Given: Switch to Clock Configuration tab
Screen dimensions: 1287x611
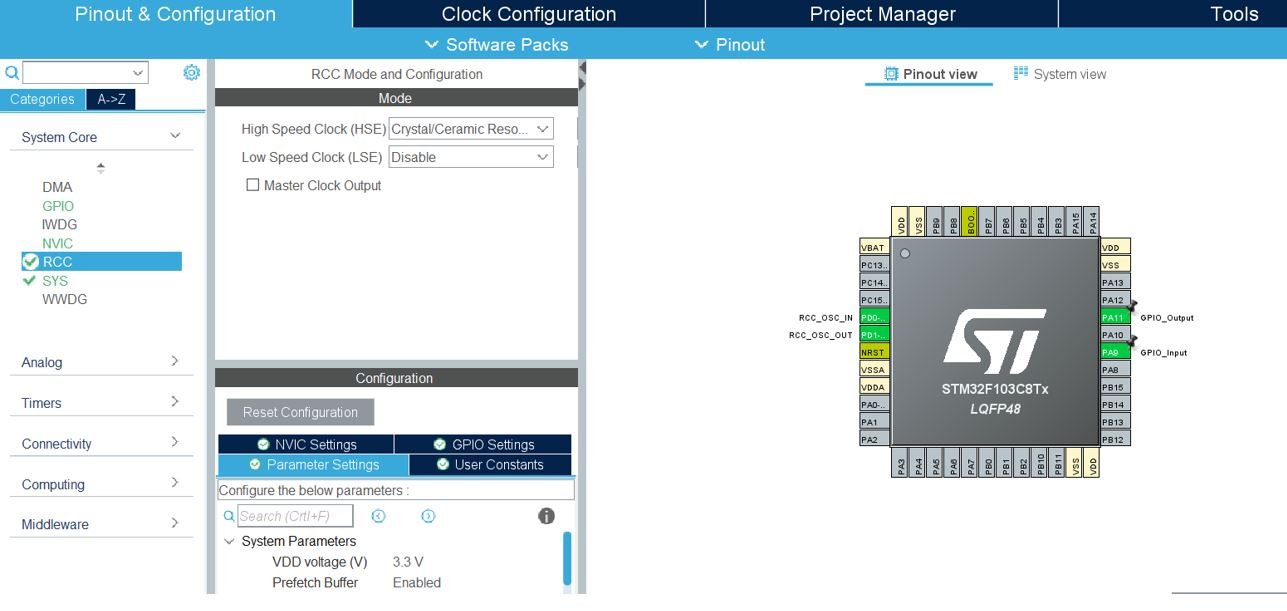Looking at the screenshot, I should coord(529,14).
